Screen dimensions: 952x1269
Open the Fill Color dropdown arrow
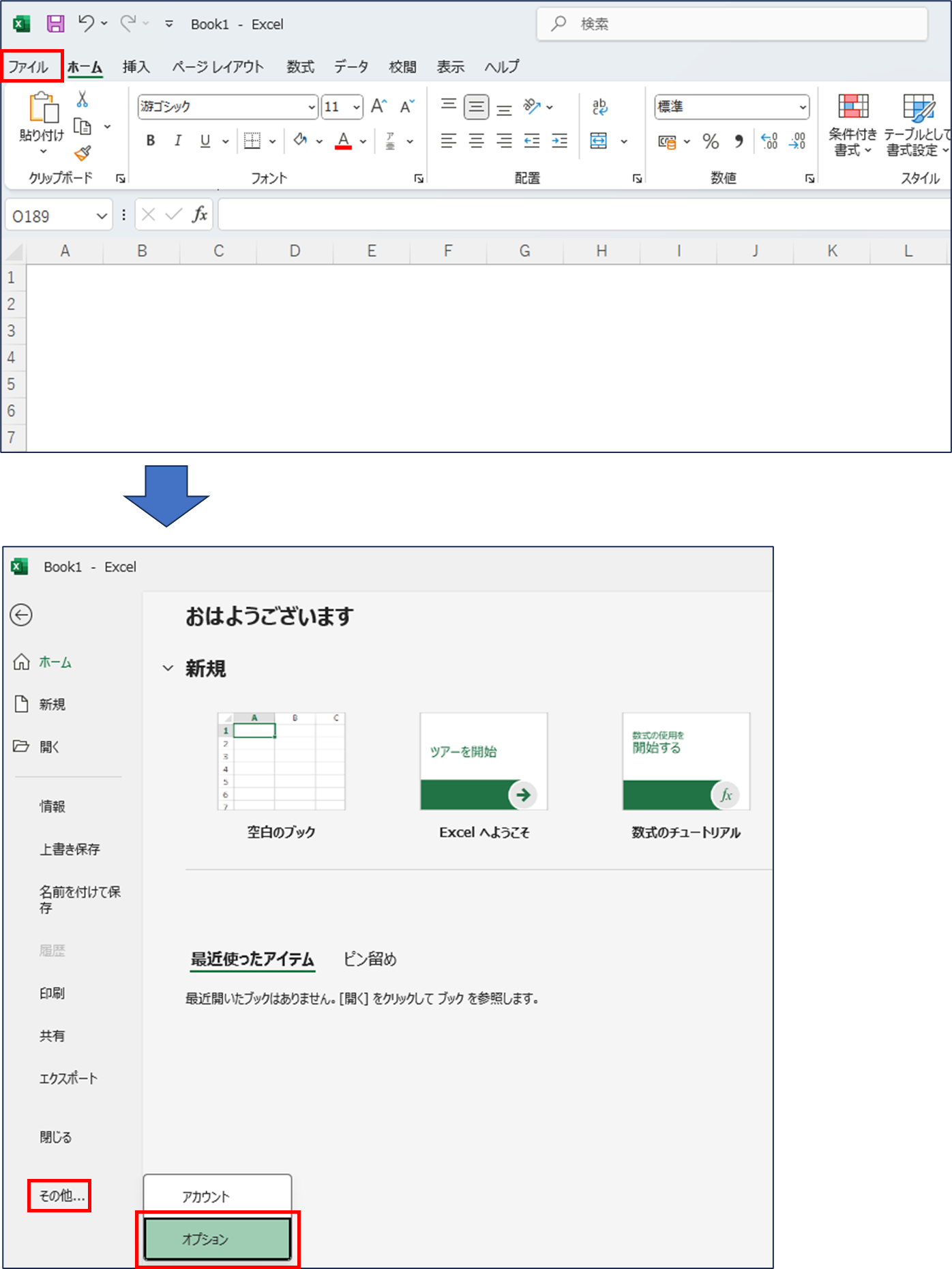tap(319, 141)
